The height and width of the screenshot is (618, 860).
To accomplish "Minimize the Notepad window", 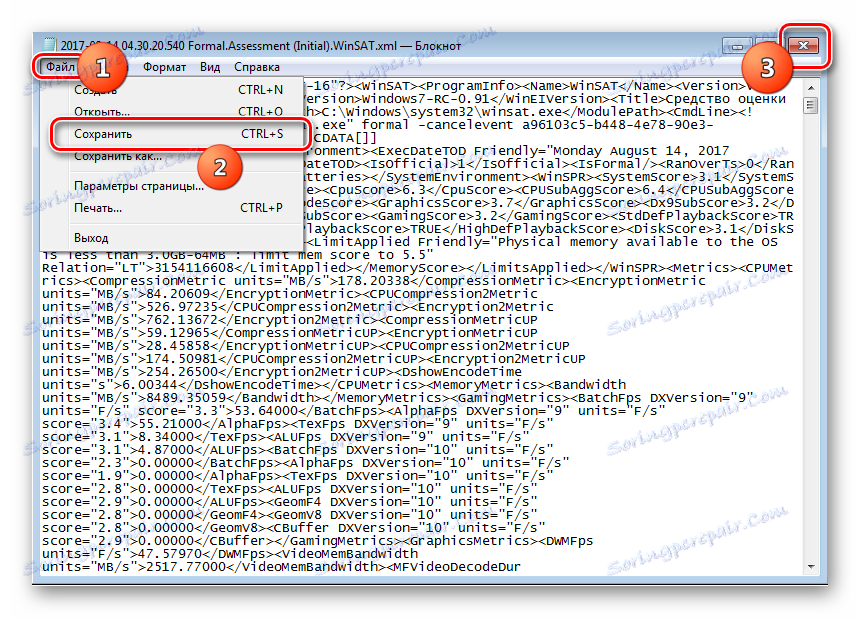I will 737,46.
